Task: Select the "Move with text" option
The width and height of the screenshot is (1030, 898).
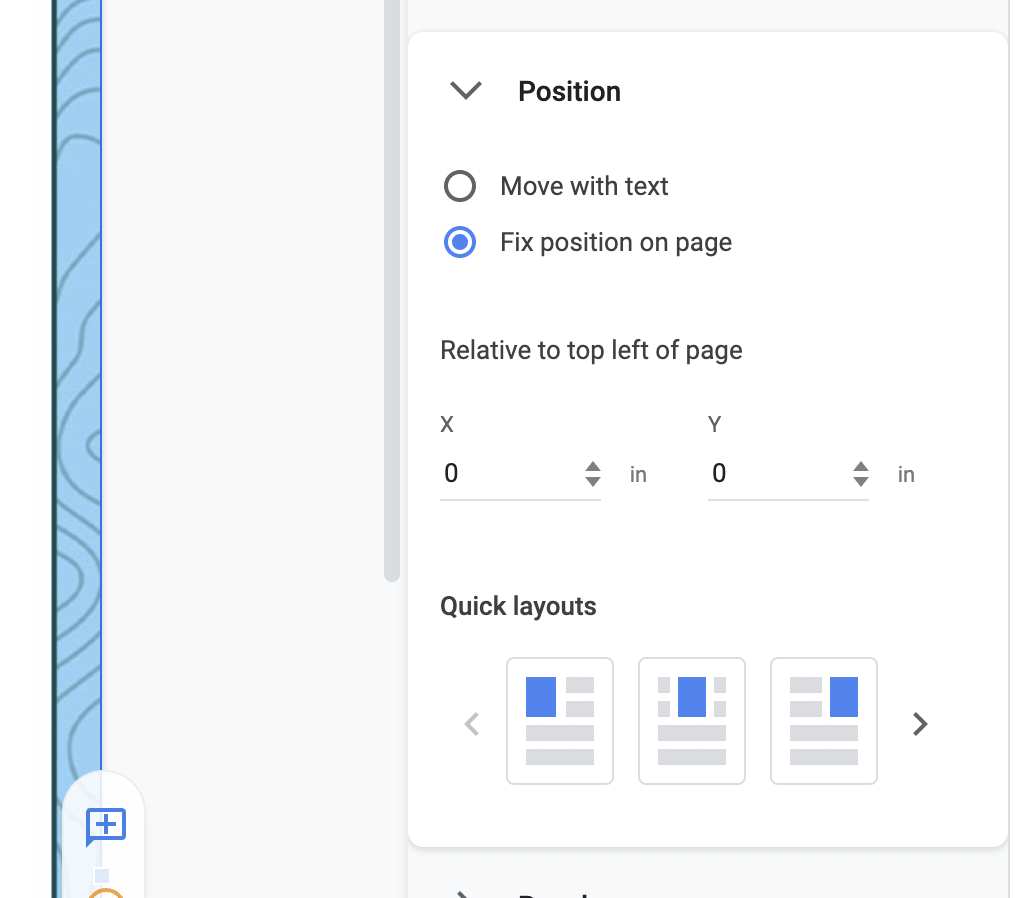Action: pyautogui.click(x=459, y=186)
